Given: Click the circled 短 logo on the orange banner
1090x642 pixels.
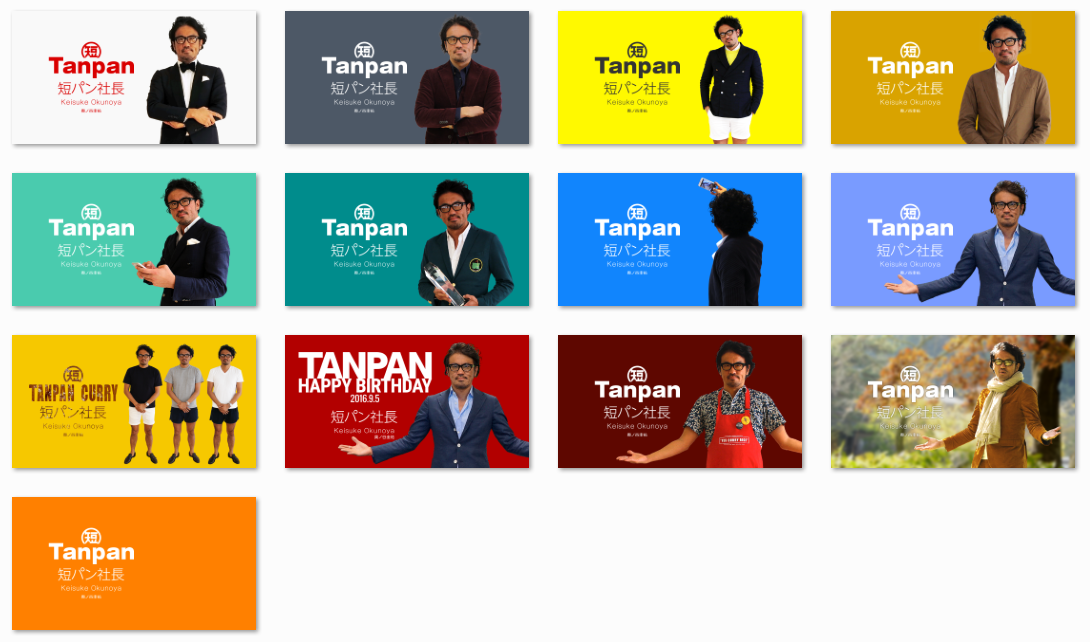Looking at the screenshot, I should pyautogui.click(x=91, y=536).
